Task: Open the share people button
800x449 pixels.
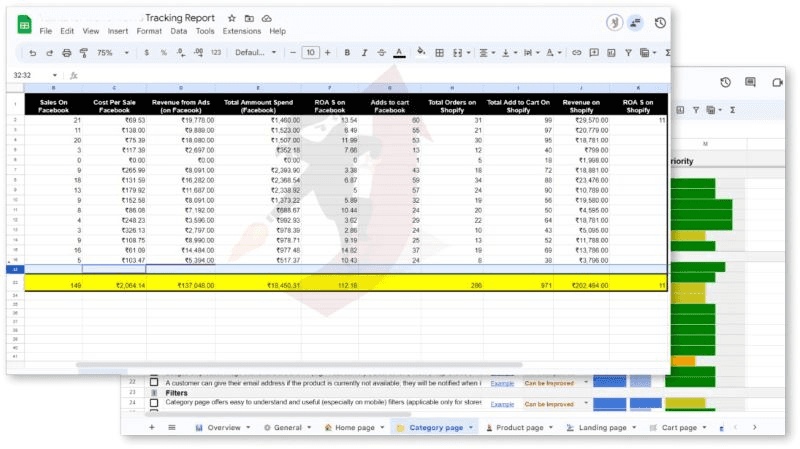Action: (x=635, y=23)
